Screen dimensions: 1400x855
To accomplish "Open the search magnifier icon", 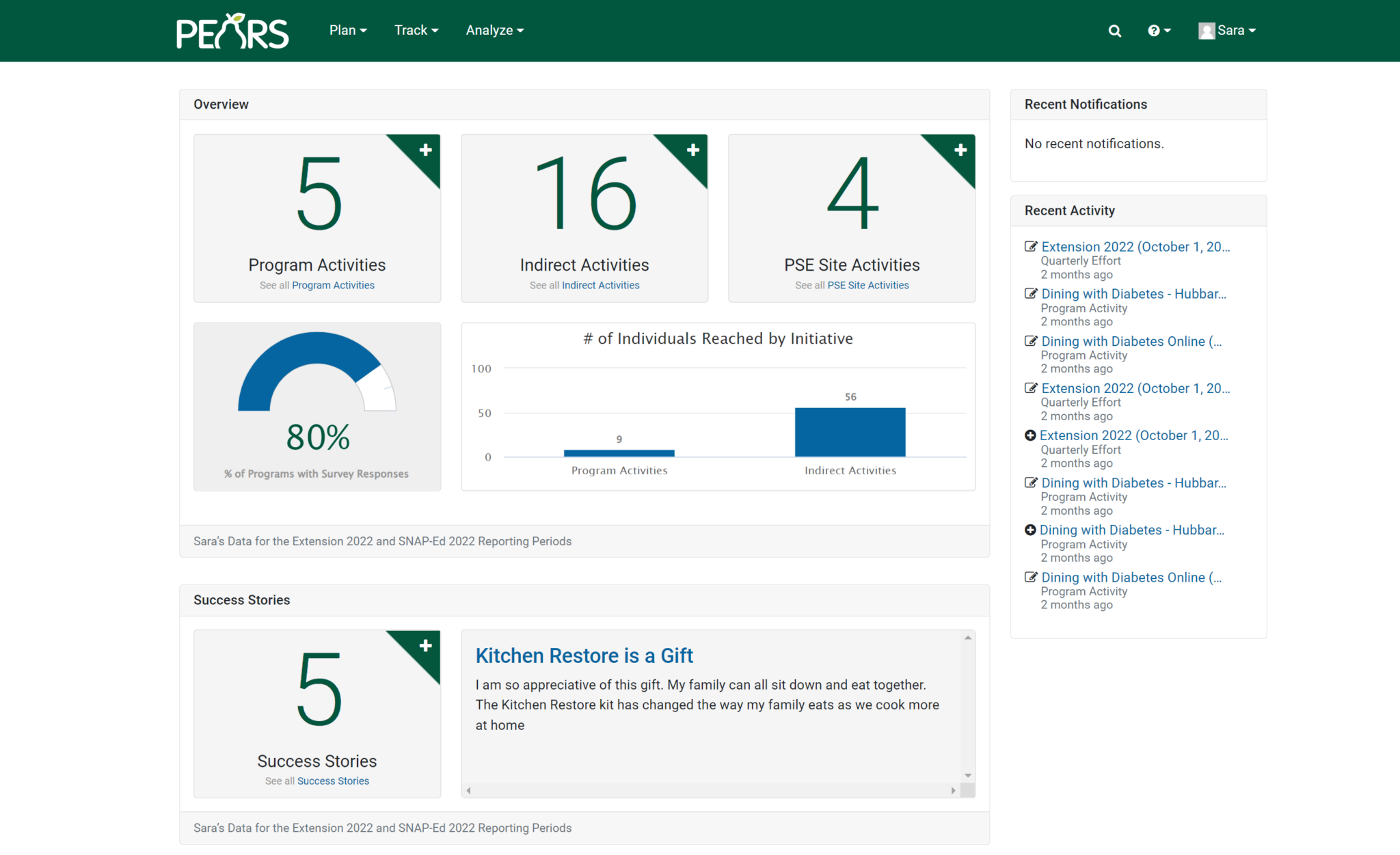I will 1114,31.
